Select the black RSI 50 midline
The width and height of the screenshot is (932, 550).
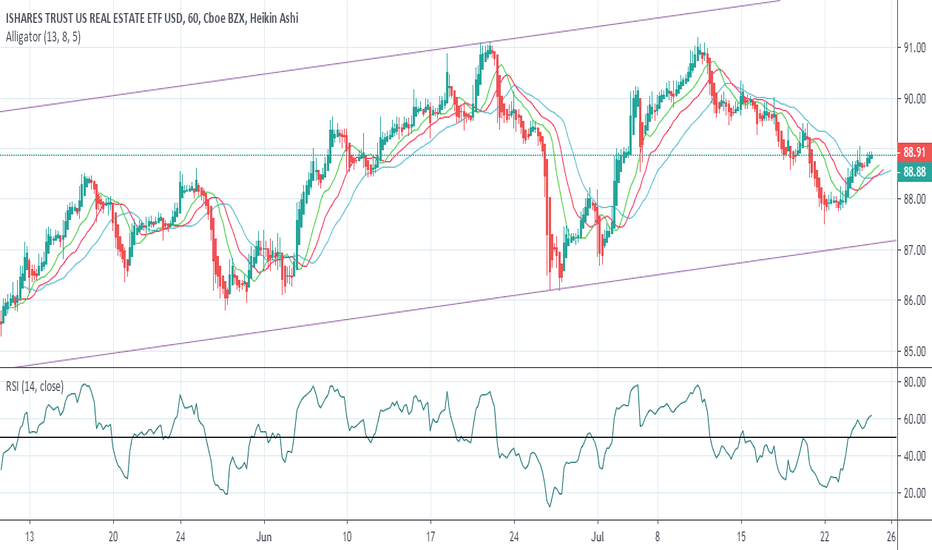448,438
